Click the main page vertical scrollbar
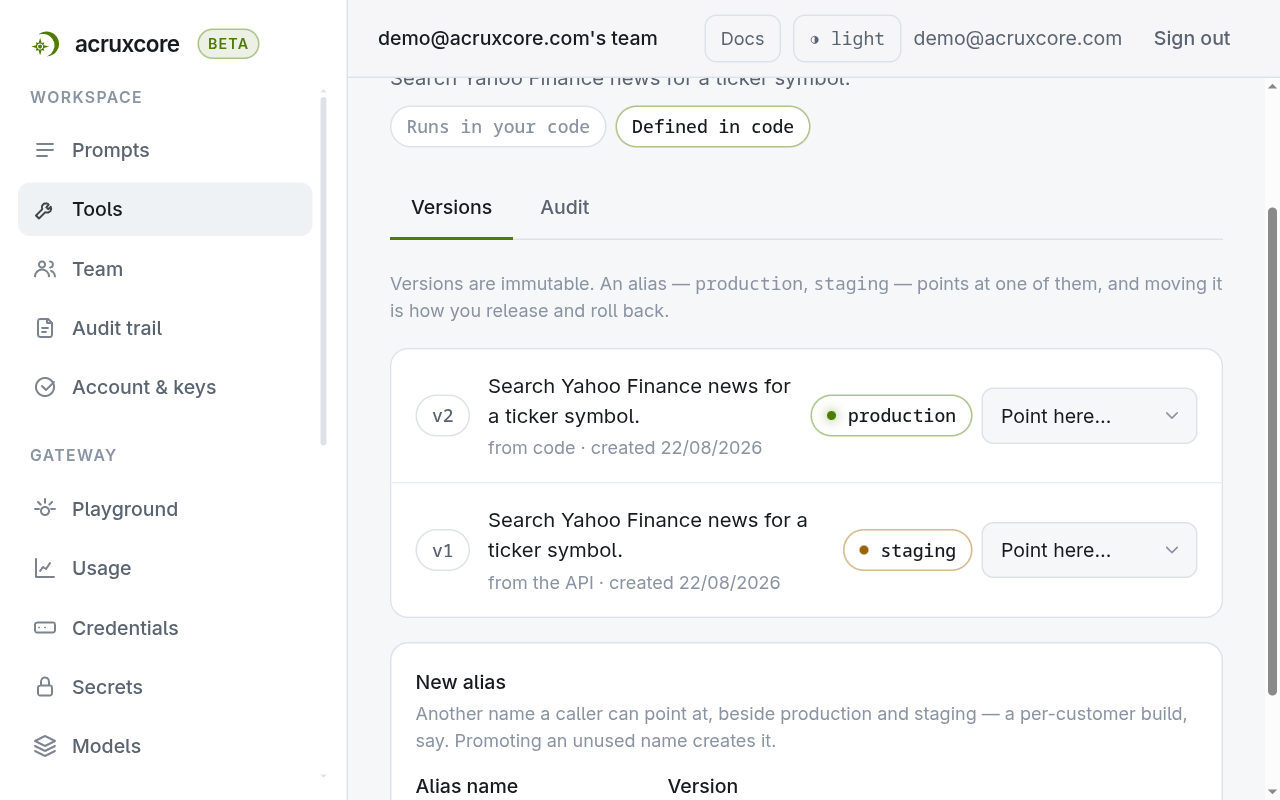The height and width of the screenshot is (800, 1280). click(1272, 451)
